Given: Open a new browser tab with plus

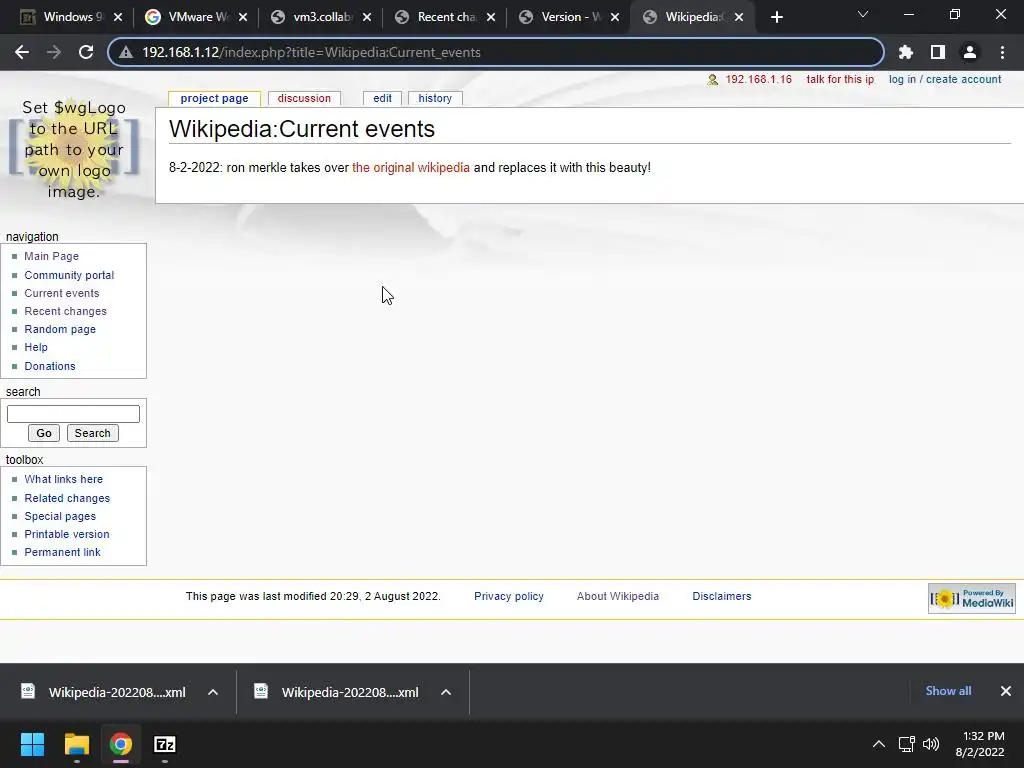Looking at the screenshot, I should click(776, 17).
